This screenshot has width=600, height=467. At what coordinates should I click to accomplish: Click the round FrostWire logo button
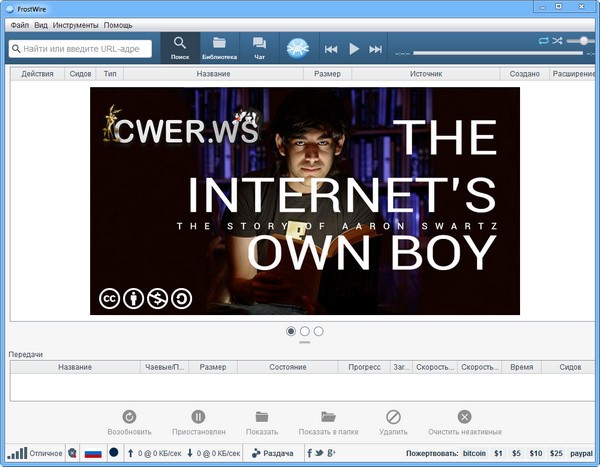pyautogui.click(x=298, y=48)
